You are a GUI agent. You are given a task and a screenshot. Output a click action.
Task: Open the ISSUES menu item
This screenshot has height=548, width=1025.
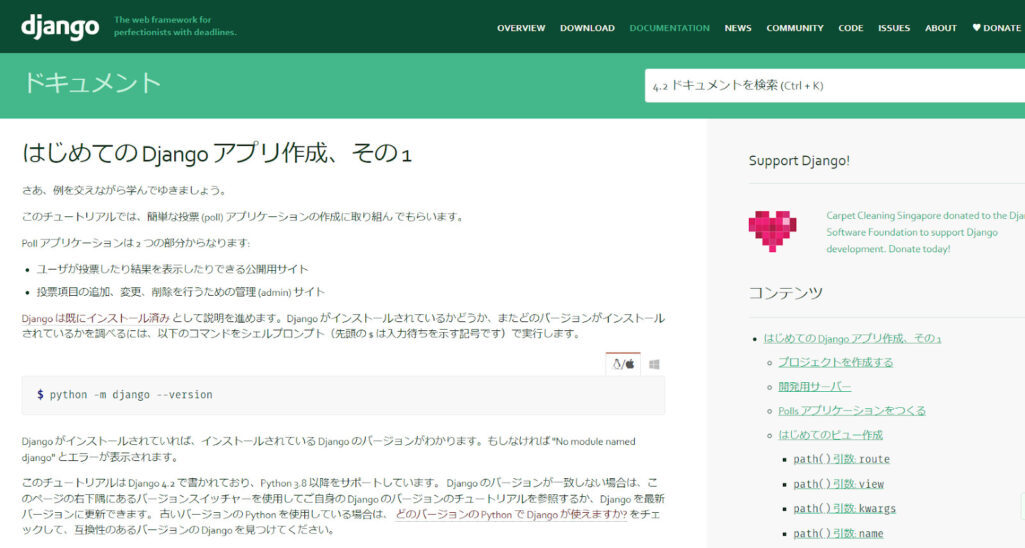(894, 28)
